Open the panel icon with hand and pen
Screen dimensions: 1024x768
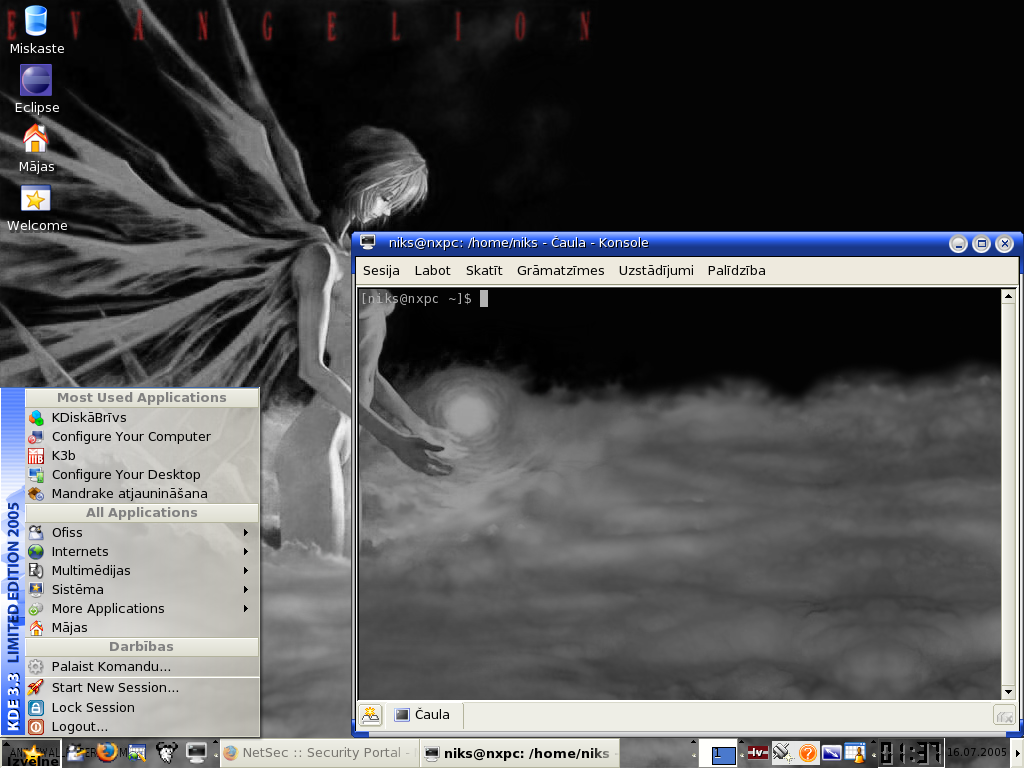coord(78,753)
